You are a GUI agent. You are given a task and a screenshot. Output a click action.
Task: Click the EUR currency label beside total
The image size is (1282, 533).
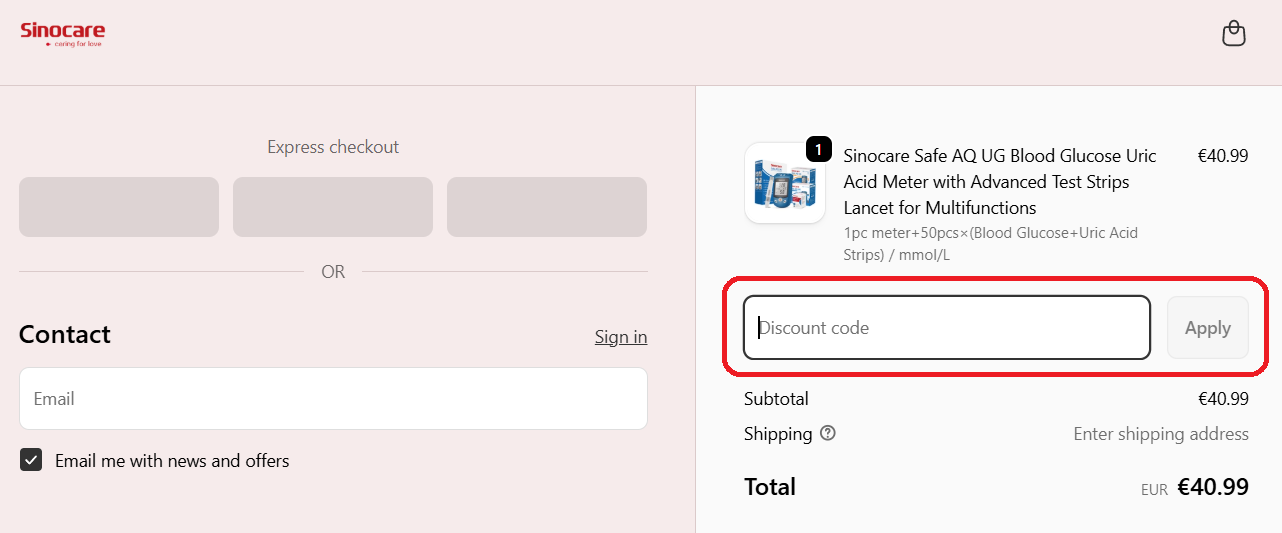click(x=1154, y=491)
